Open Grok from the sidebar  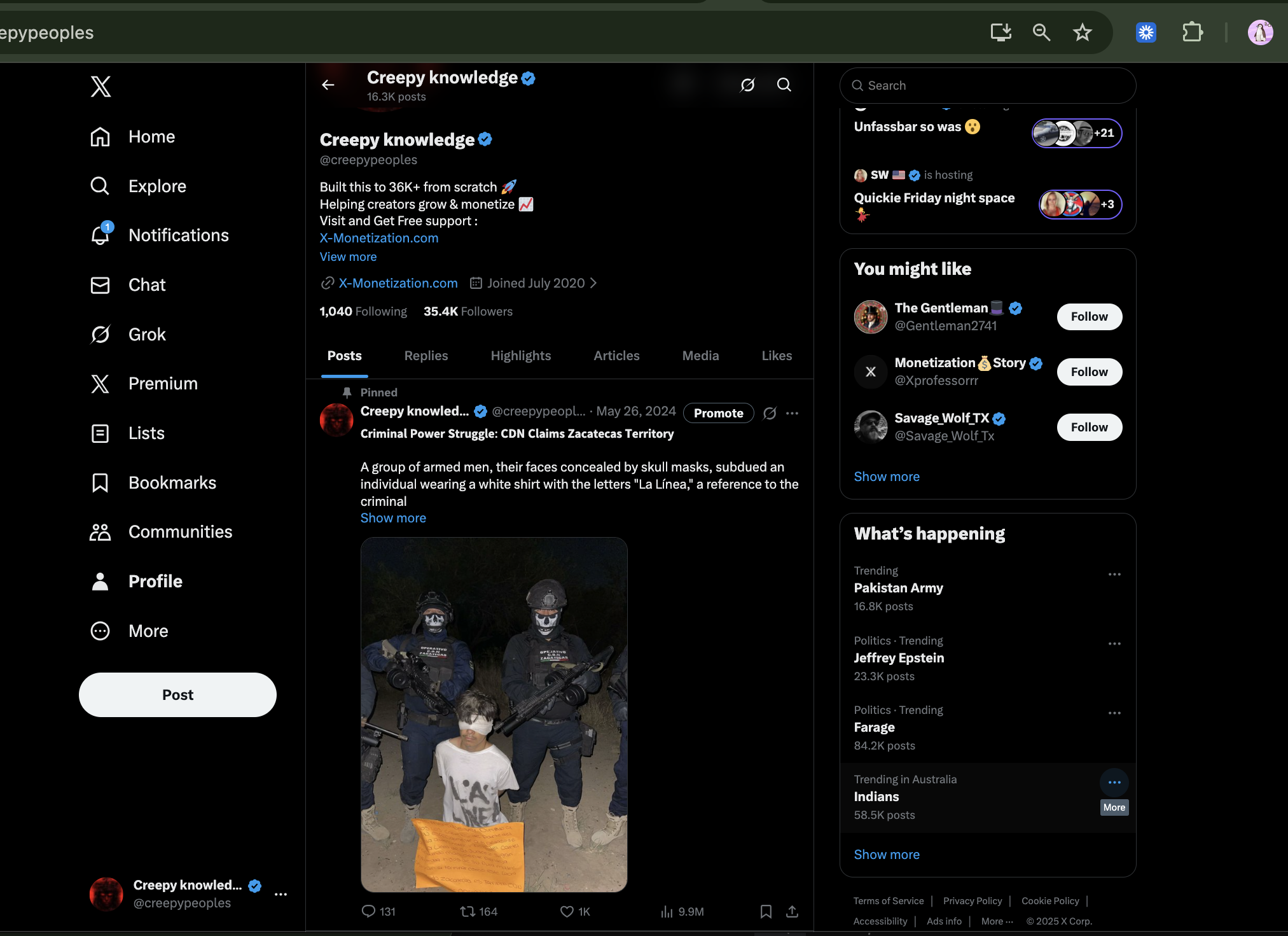pyautogui.click(x=146, y=334)
